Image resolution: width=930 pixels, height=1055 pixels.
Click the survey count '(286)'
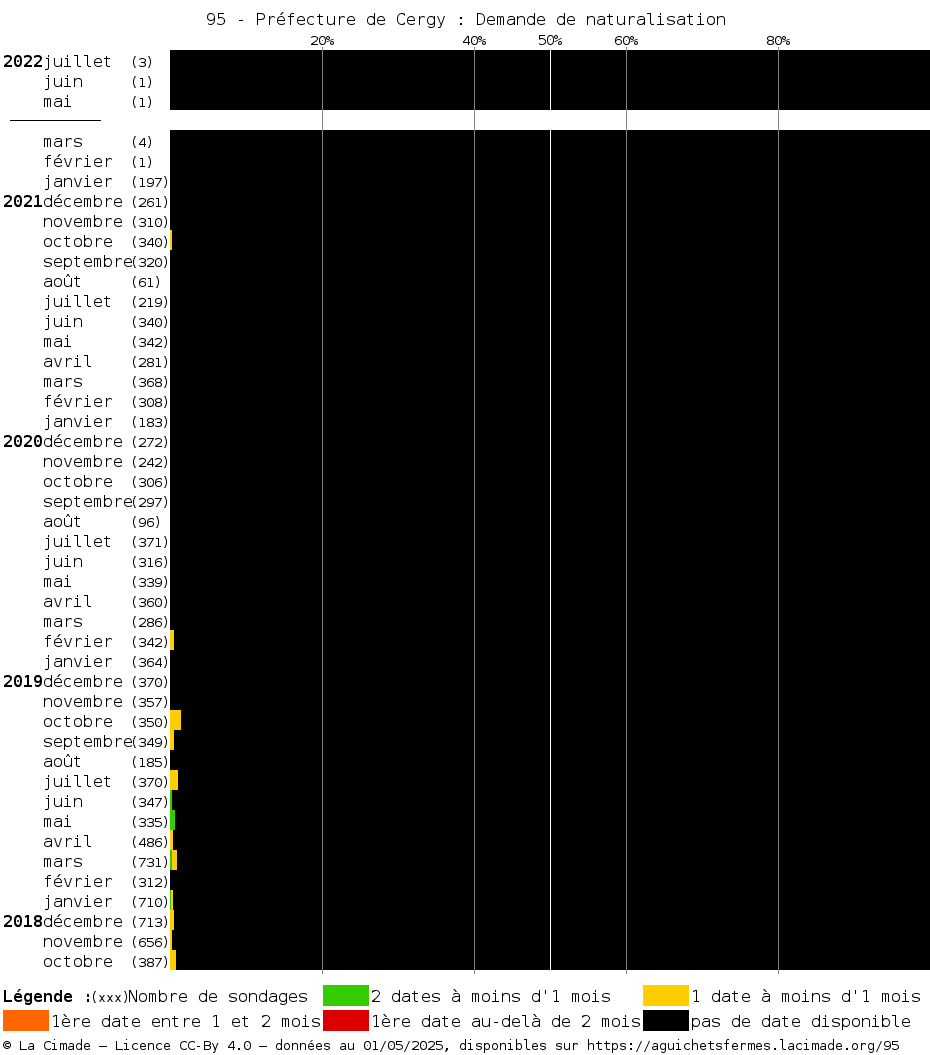(150, 622)
